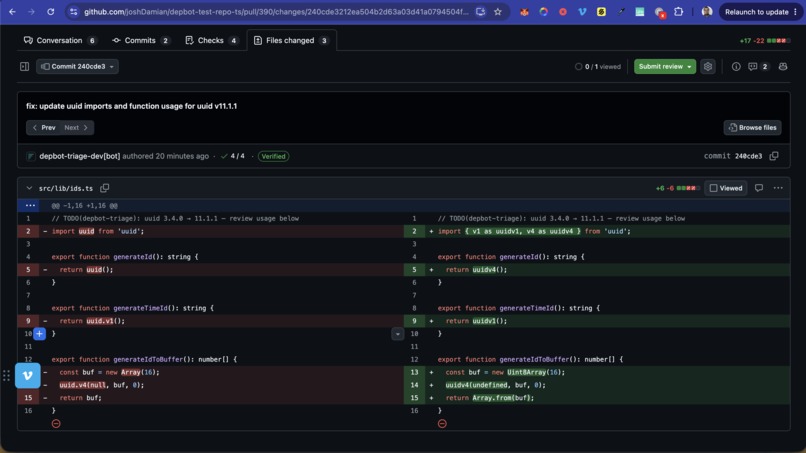The image size is (806, 453).
Task: Open the Copilot icon in toolbar
Action: [x=783, y=66]
